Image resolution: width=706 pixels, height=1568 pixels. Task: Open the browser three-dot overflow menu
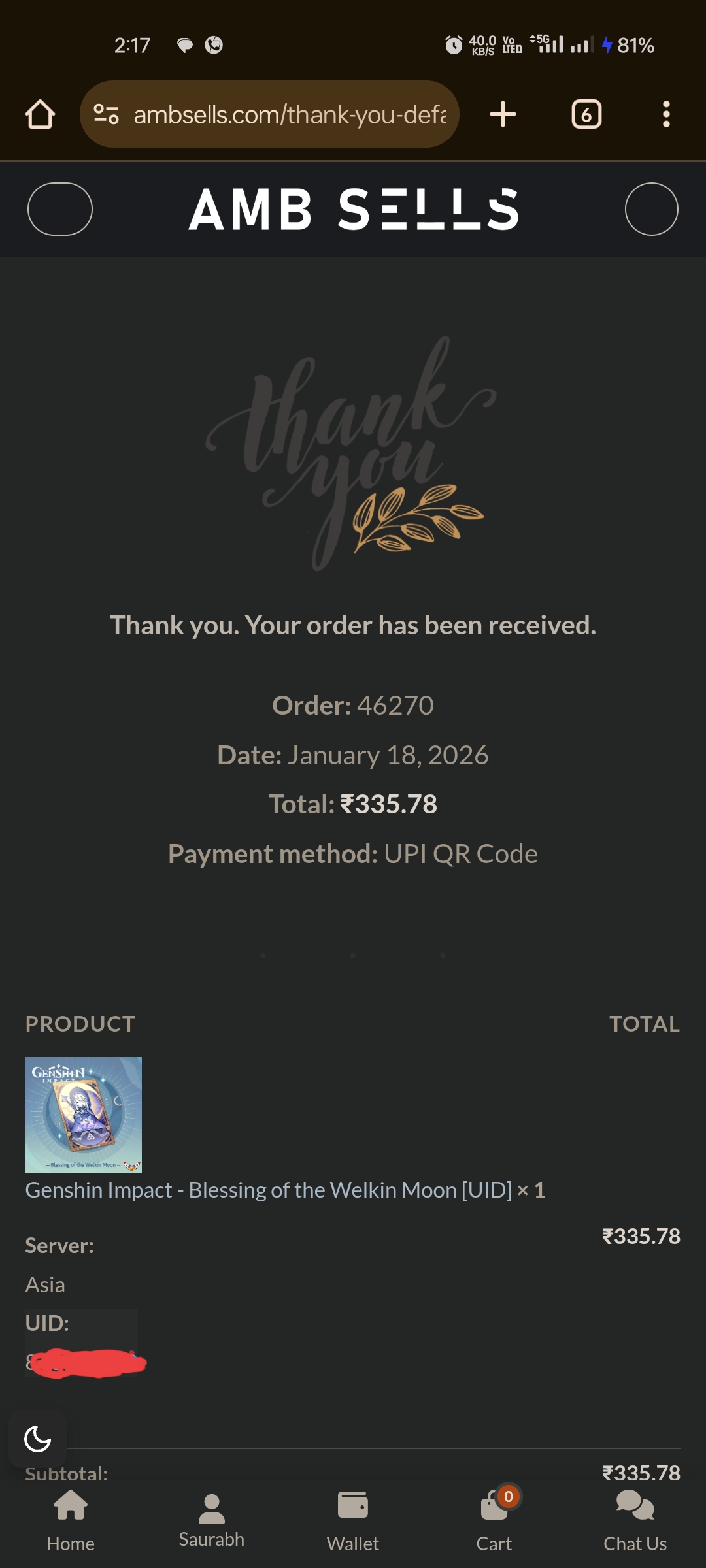(666, 114)
